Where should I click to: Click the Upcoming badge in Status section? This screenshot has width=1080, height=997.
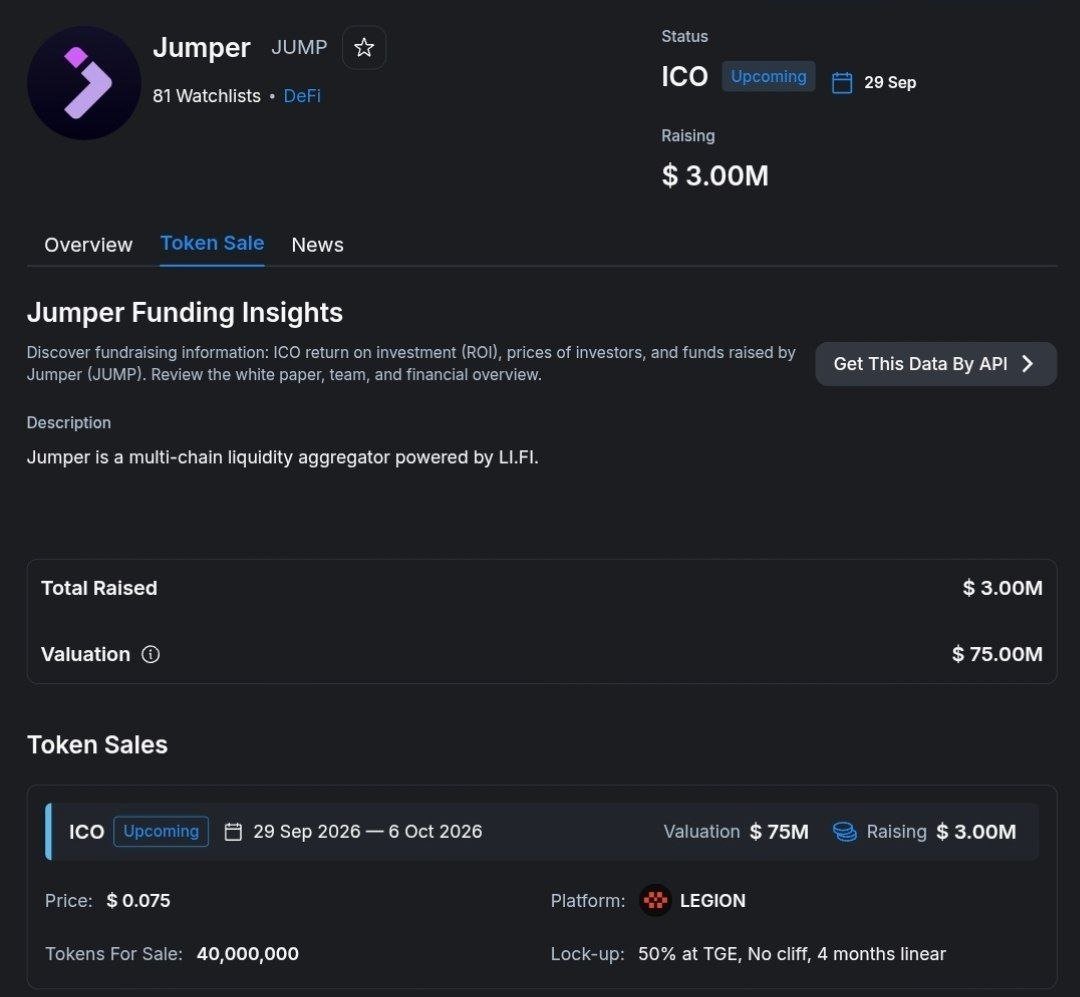[768, 76]
